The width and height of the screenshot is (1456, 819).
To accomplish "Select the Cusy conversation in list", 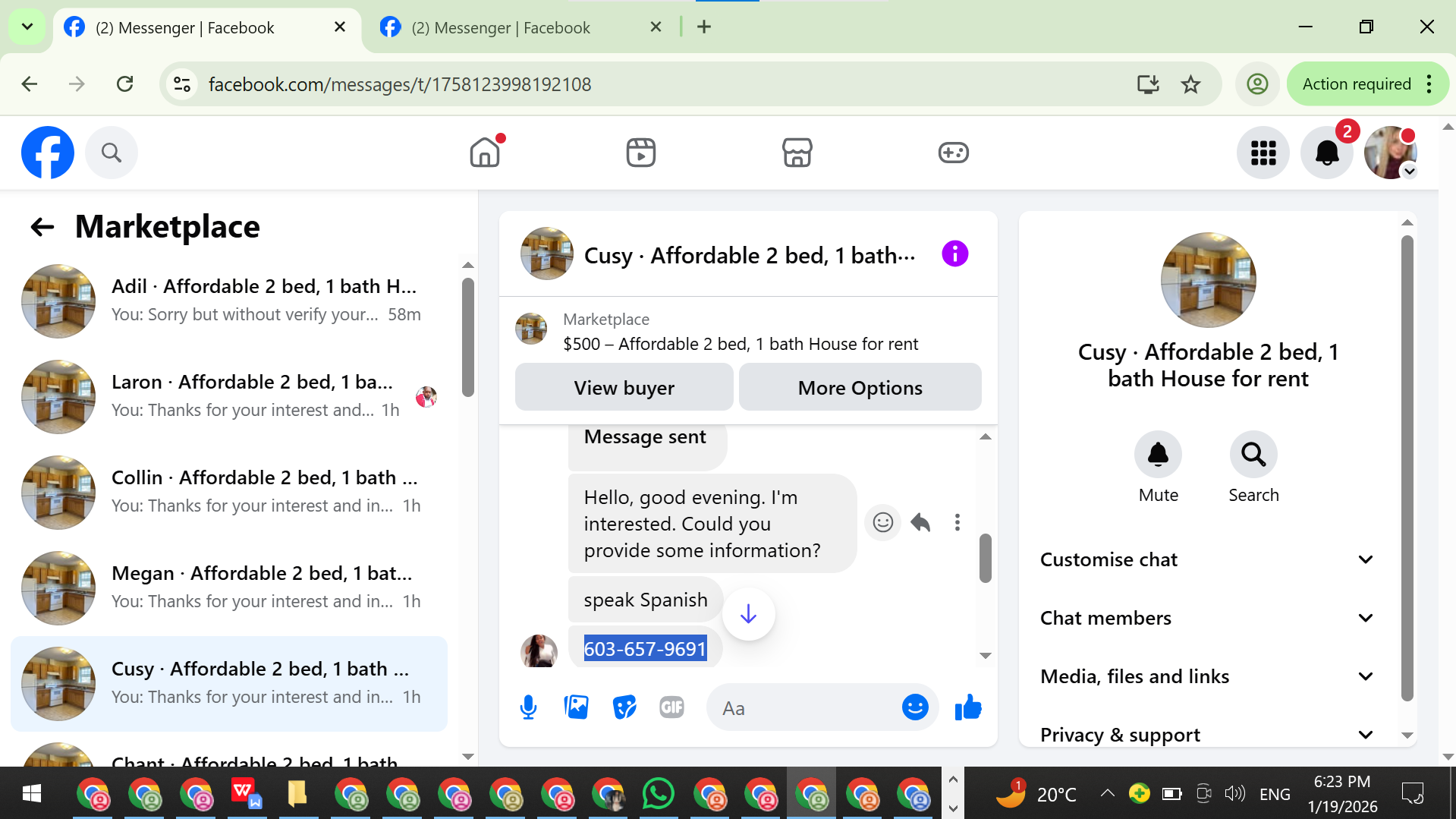I will pyautogui.click(x=229, y=683).
